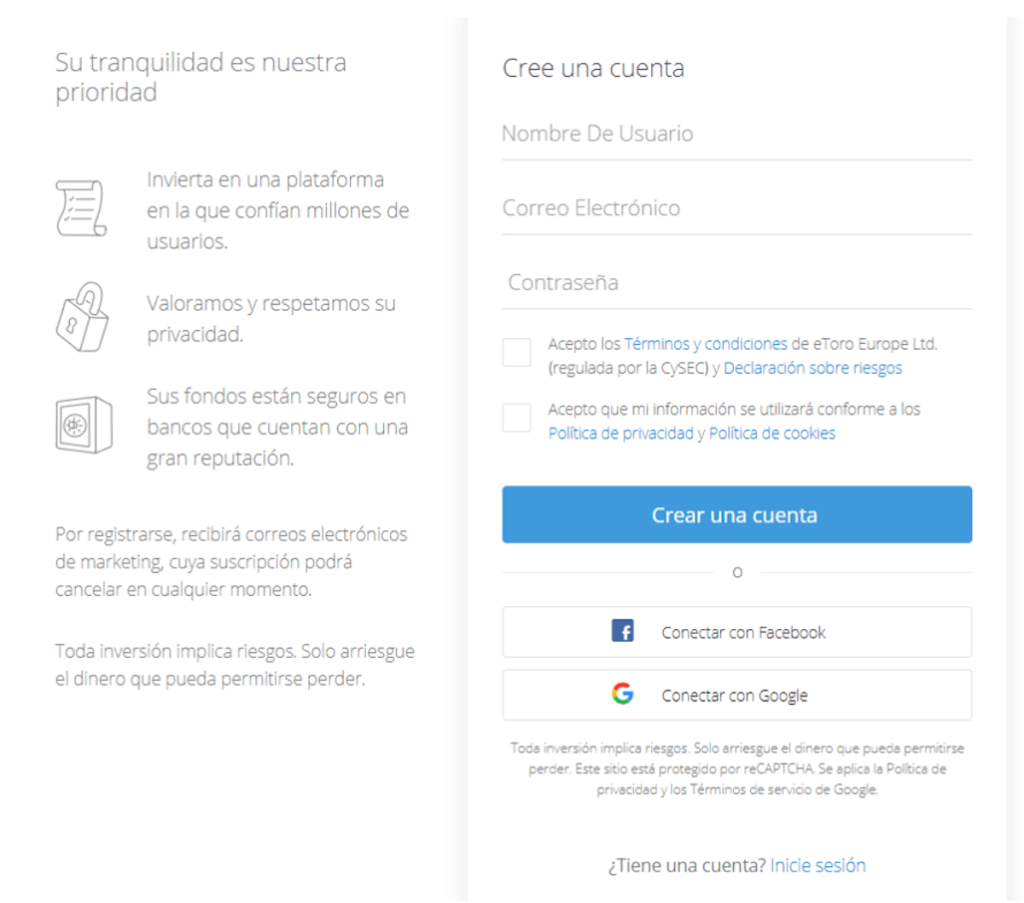1024x903 pixels.
Task: Click the safe vault icon near funds text
Action: 83,422
